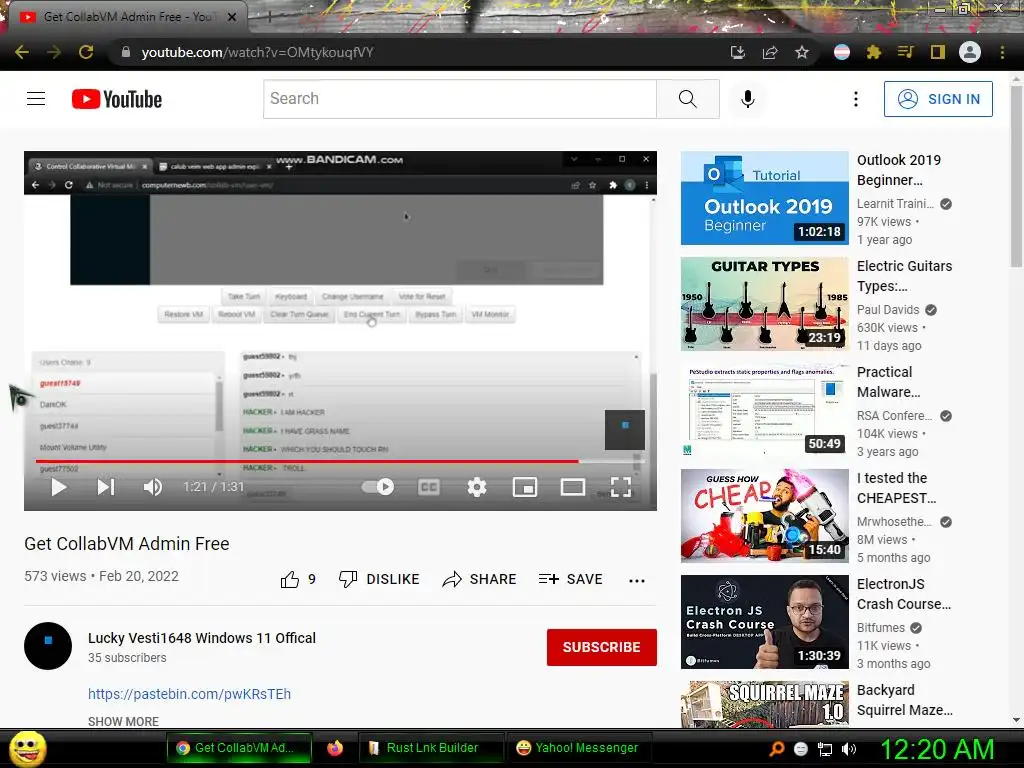
Task: Click the search magnifier button
Action: point(688,99)
